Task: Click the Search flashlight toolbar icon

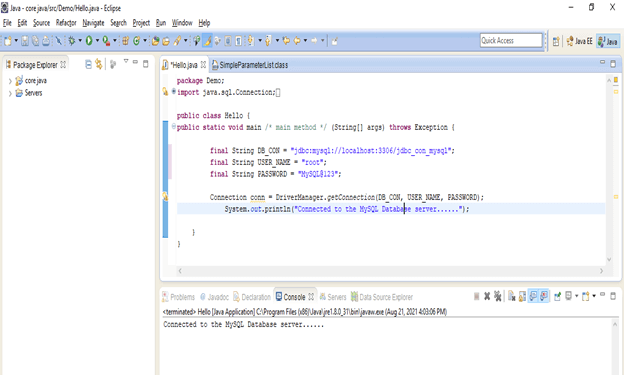Action: click(177, 41)
